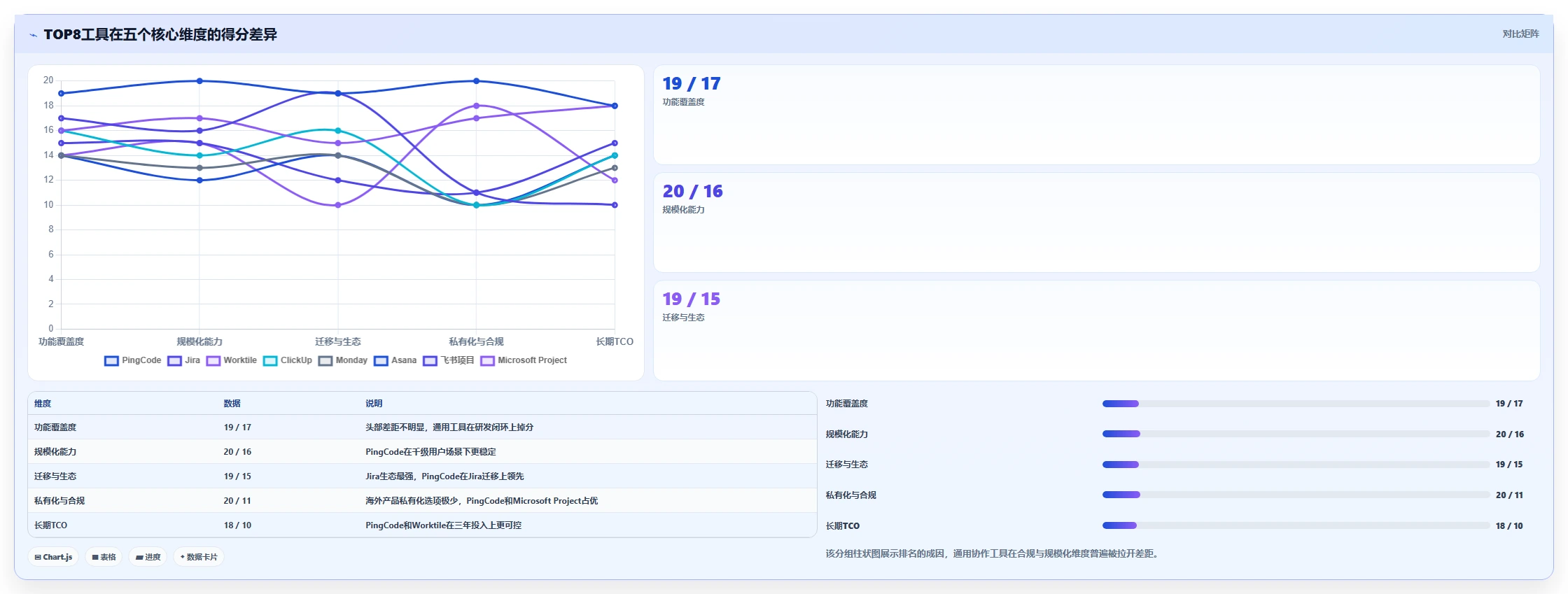The height and width of the screenshot is (594, 1568).
Task: Click description PingCode在千级用户场景下更稳定
Action: pyautogui.click(x=430, y=451)
